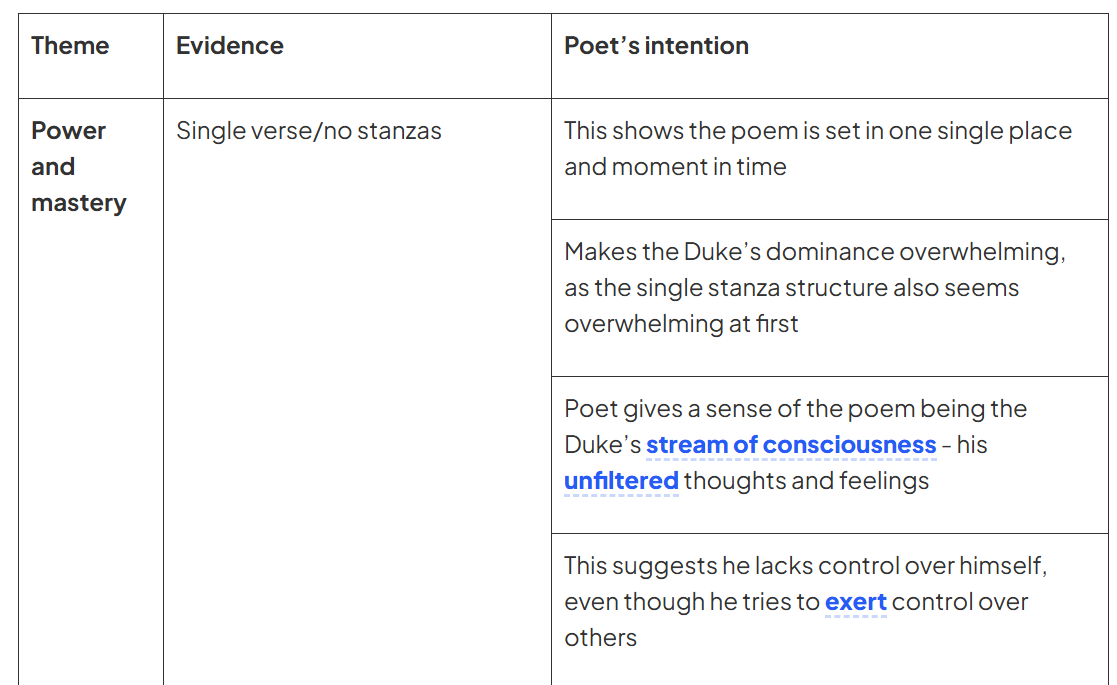Click the text "control over" after exert

[960, 602]
